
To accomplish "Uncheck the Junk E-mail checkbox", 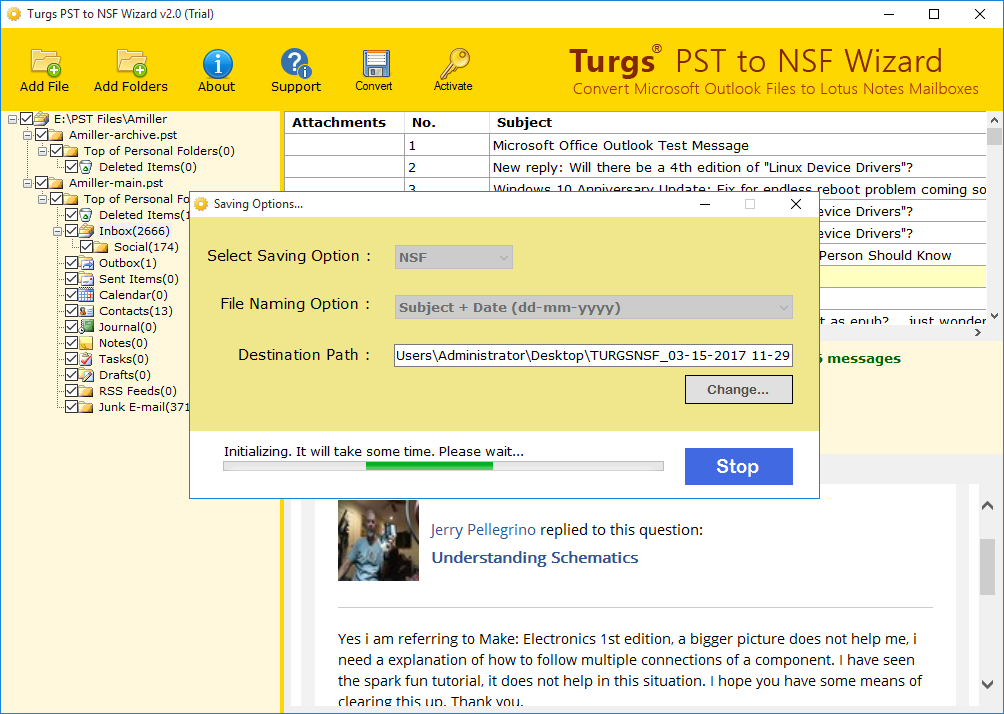I will 72,407.
